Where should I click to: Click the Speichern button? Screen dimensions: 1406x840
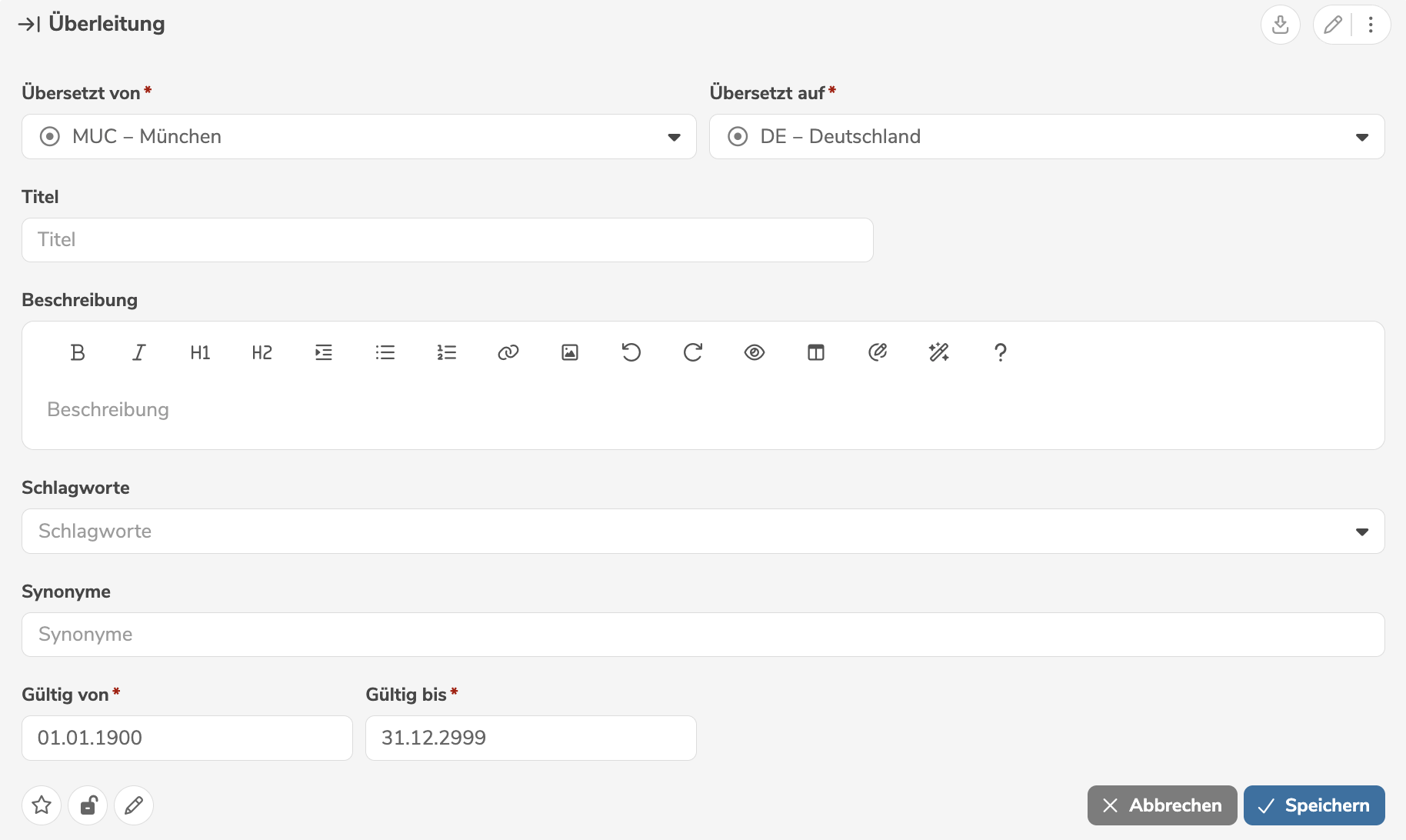1314,805
